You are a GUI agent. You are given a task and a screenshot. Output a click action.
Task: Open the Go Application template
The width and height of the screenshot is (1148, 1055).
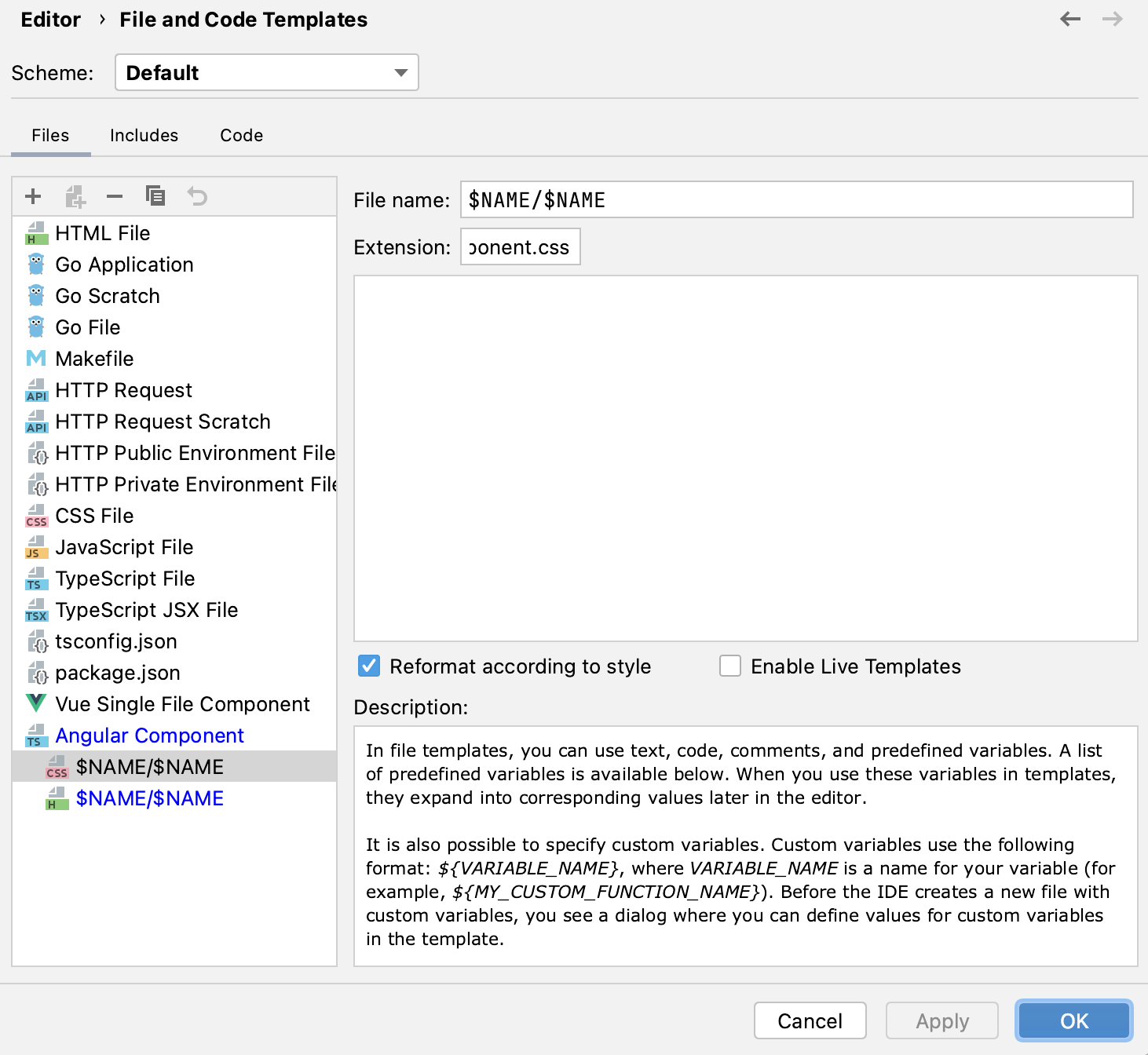(x=124, y=265)
